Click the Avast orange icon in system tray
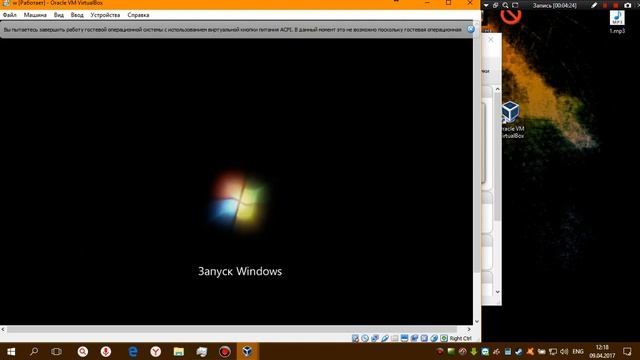Image resolution: width=640 pixels, height=360 pixels. tap(530, 351)
